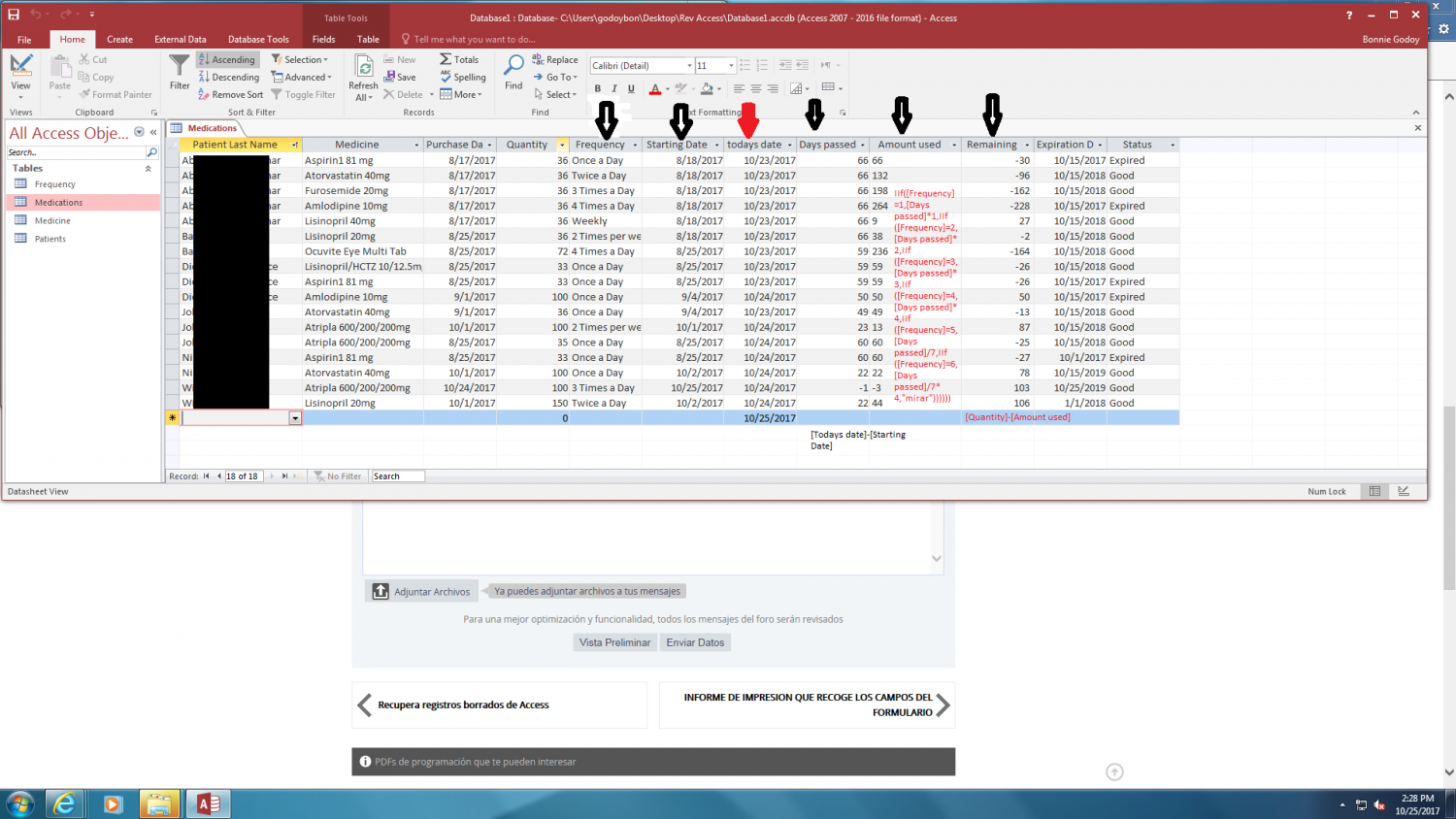The width and height of the screenshot is (1456, 819).
Task: Click Replace in the Find group
Action: click(x=555, y=59)
